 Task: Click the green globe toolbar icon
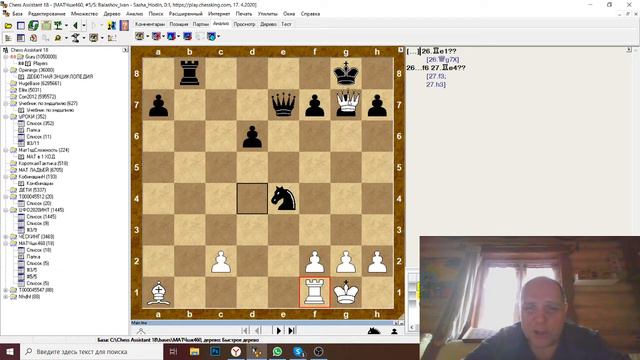(33, 25)
